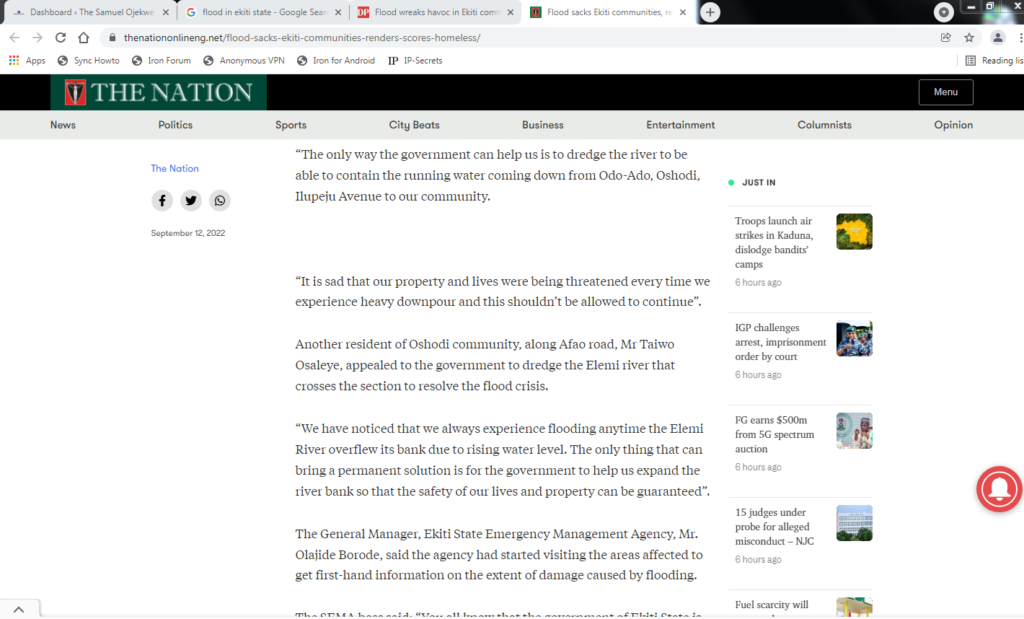Share article on Facebook
The width and height of the screenshot is (1024, 619).
point(162,200)
